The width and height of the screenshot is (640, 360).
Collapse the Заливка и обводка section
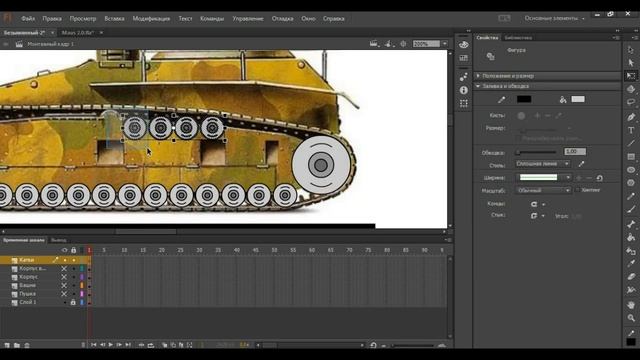tap(478, 86)
